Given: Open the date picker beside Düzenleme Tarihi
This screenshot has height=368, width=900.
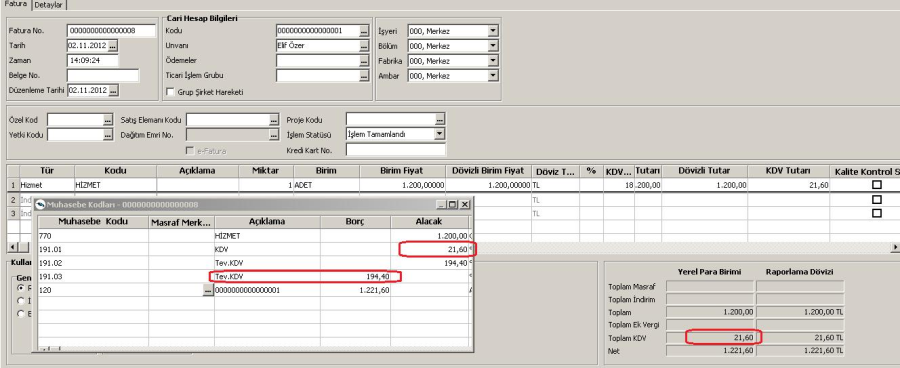Looking at the screenshot, I should pos(113,90).
